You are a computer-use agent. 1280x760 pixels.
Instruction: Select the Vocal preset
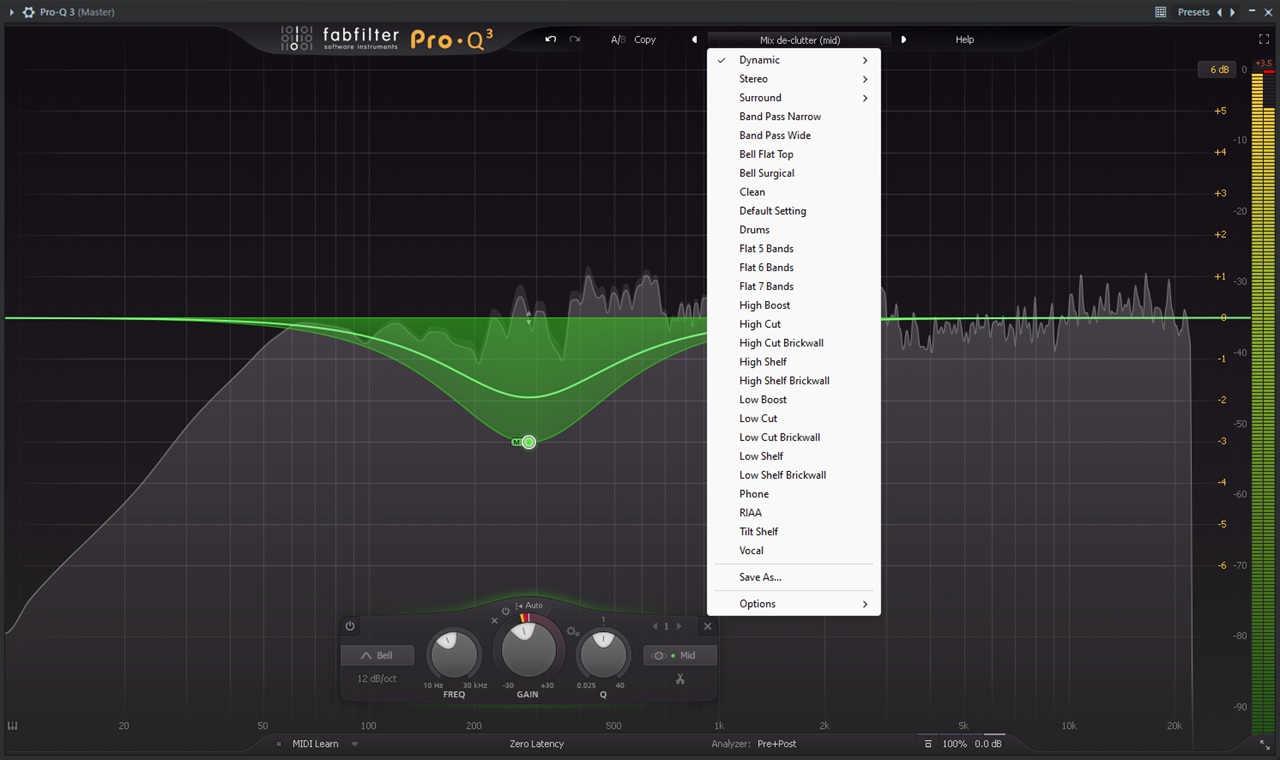click(x=751, y=551)
